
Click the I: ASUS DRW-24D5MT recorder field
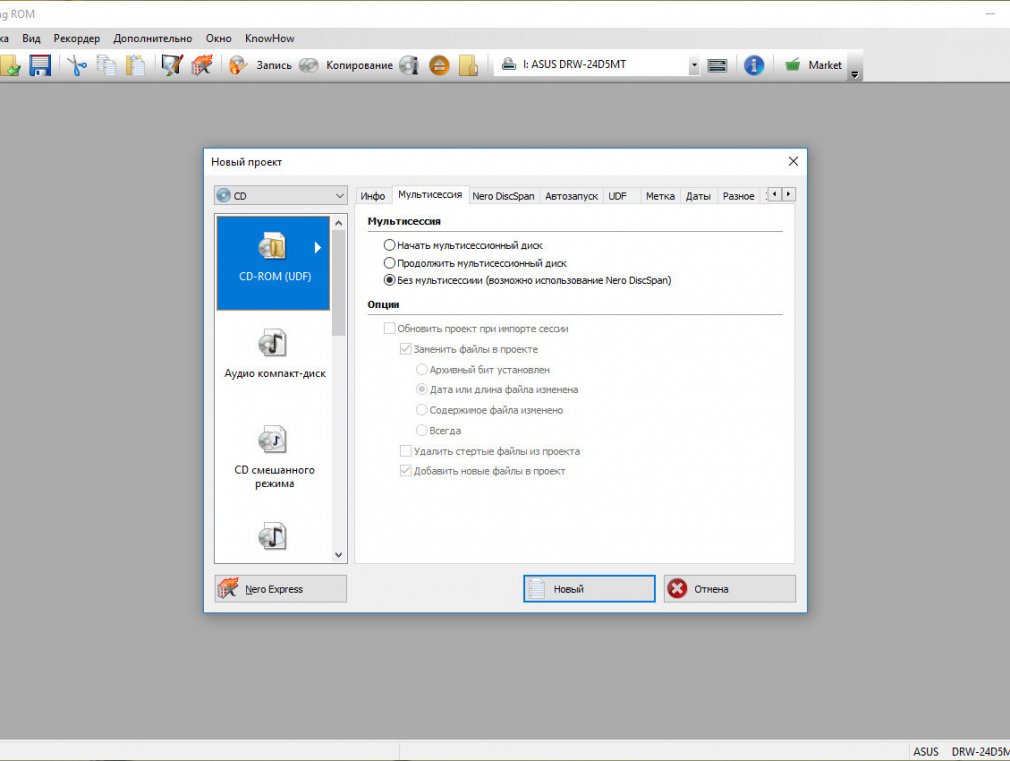[x=596, y=65]
